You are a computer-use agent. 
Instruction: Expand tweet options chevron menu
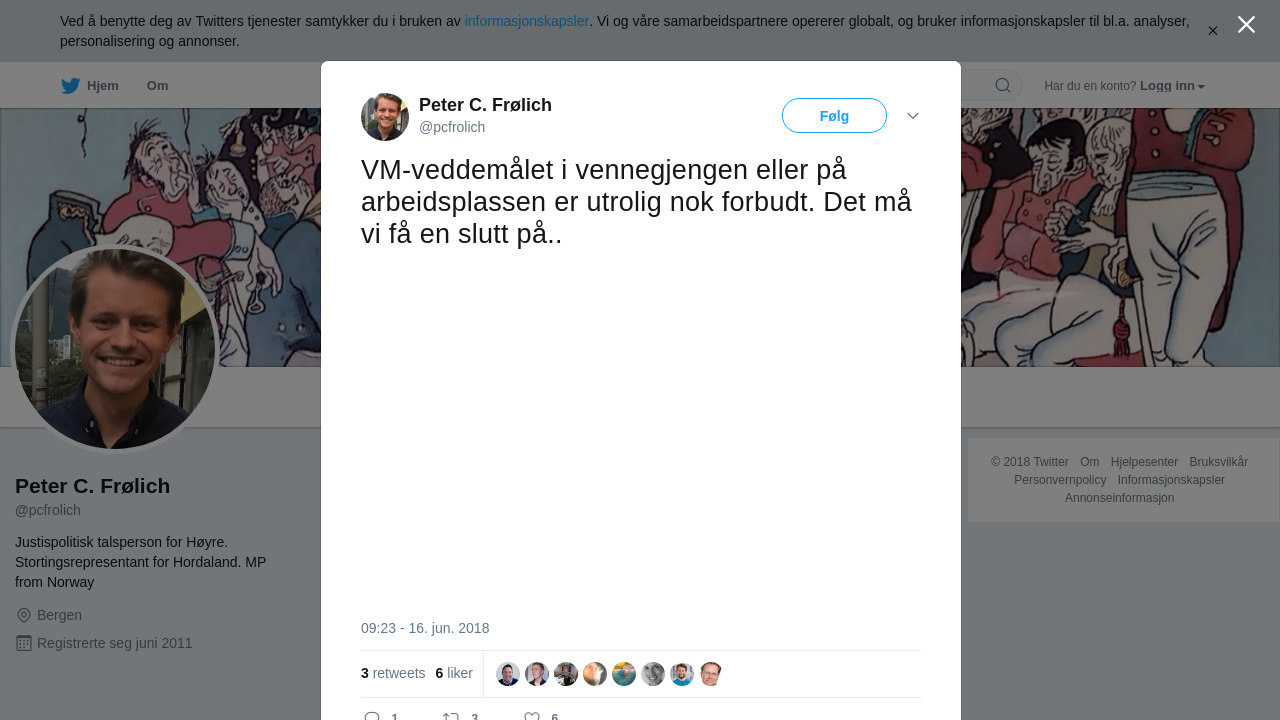coord(913,116)
